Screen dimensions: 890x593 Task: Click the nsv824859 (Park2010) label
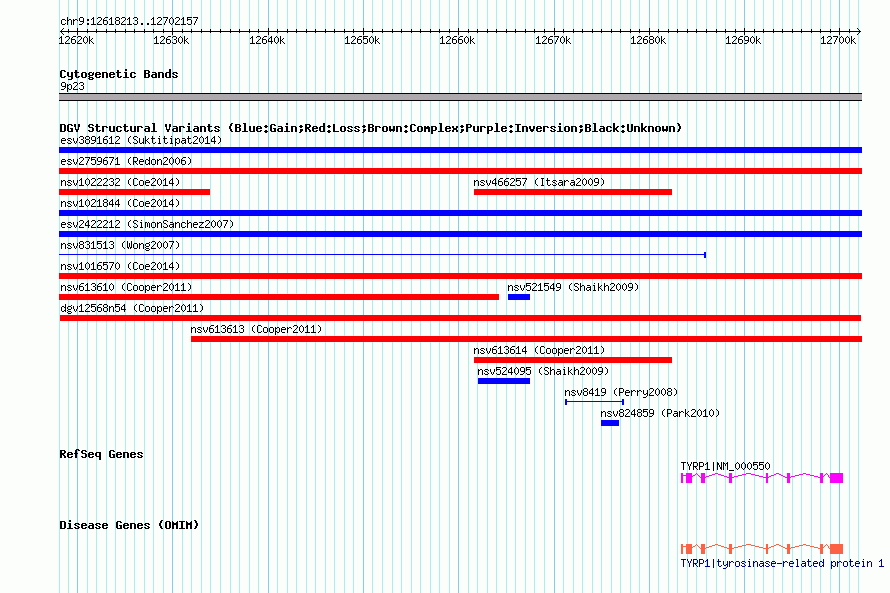(x=660, y=413)
